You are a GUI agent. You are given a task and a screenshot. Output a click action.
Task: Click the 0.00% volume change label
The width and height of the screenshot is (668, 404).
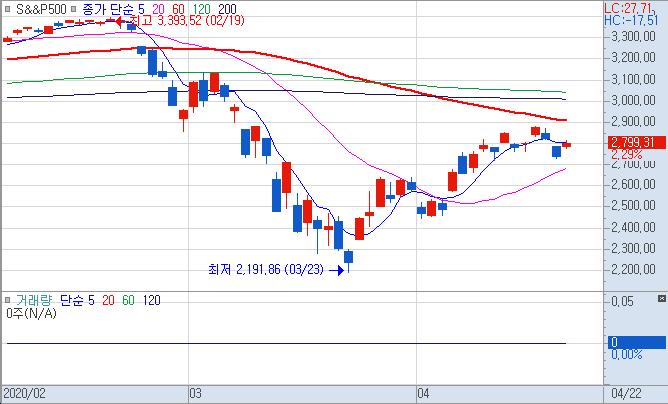(627, 354)
